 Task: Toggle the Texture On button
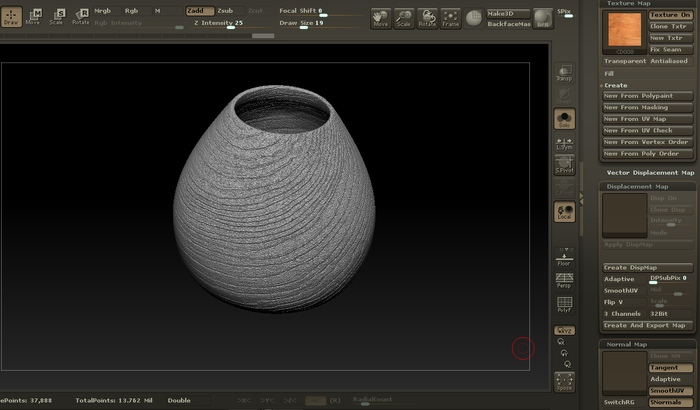(x=671, y=15)
